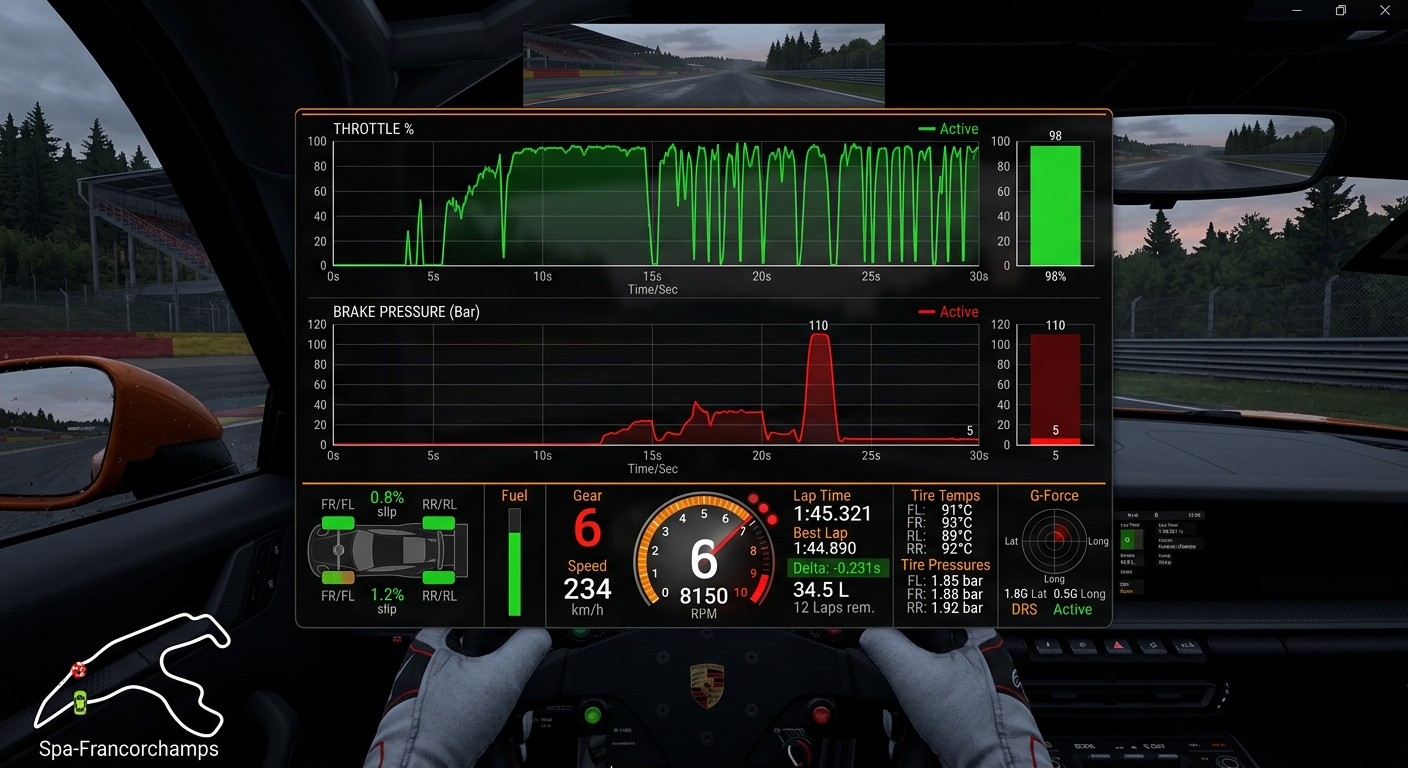Click the red Gear 6 indicator

[x=587, y=529]
